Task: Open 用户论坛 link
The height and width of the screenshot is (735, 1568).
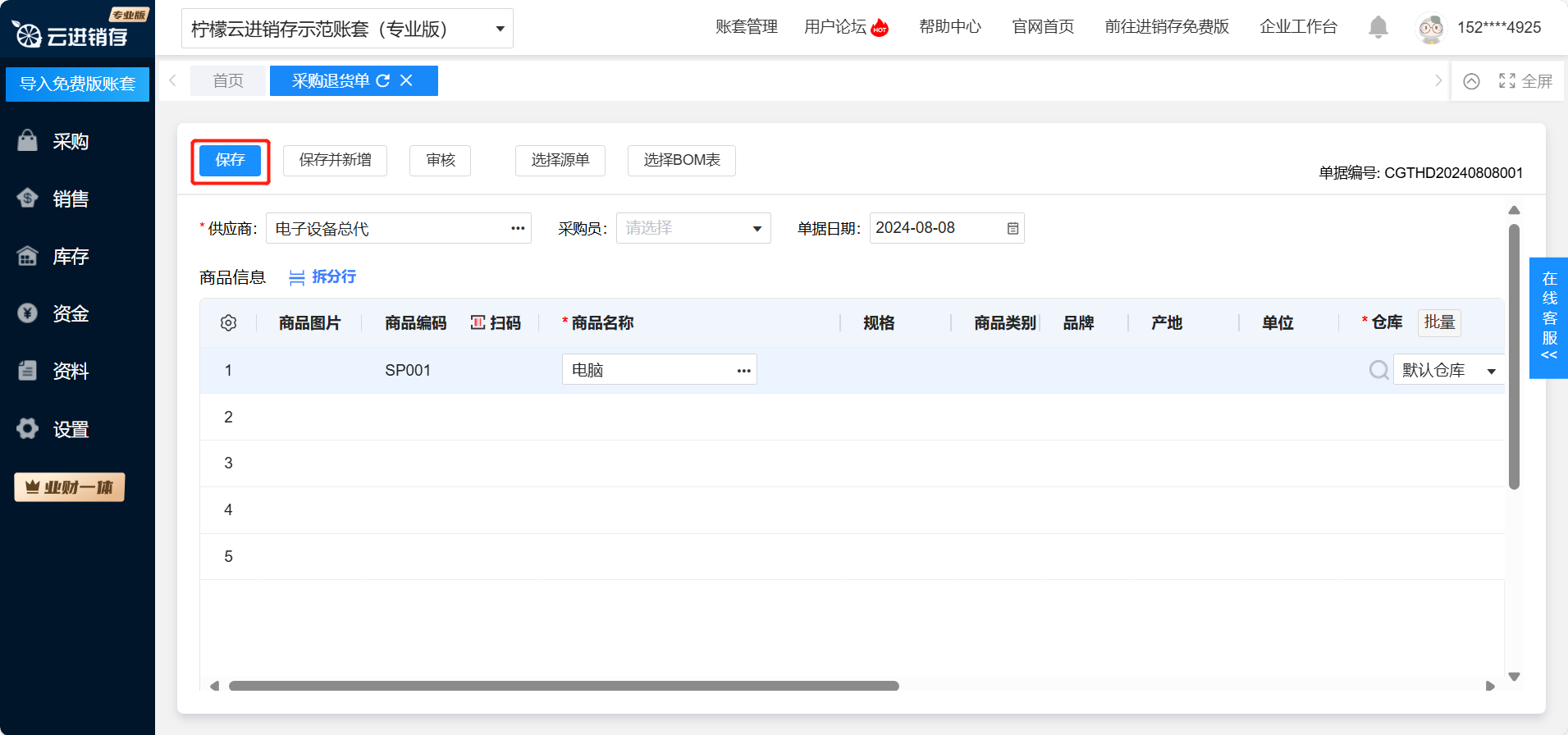Action: click(x=835, y=27)
